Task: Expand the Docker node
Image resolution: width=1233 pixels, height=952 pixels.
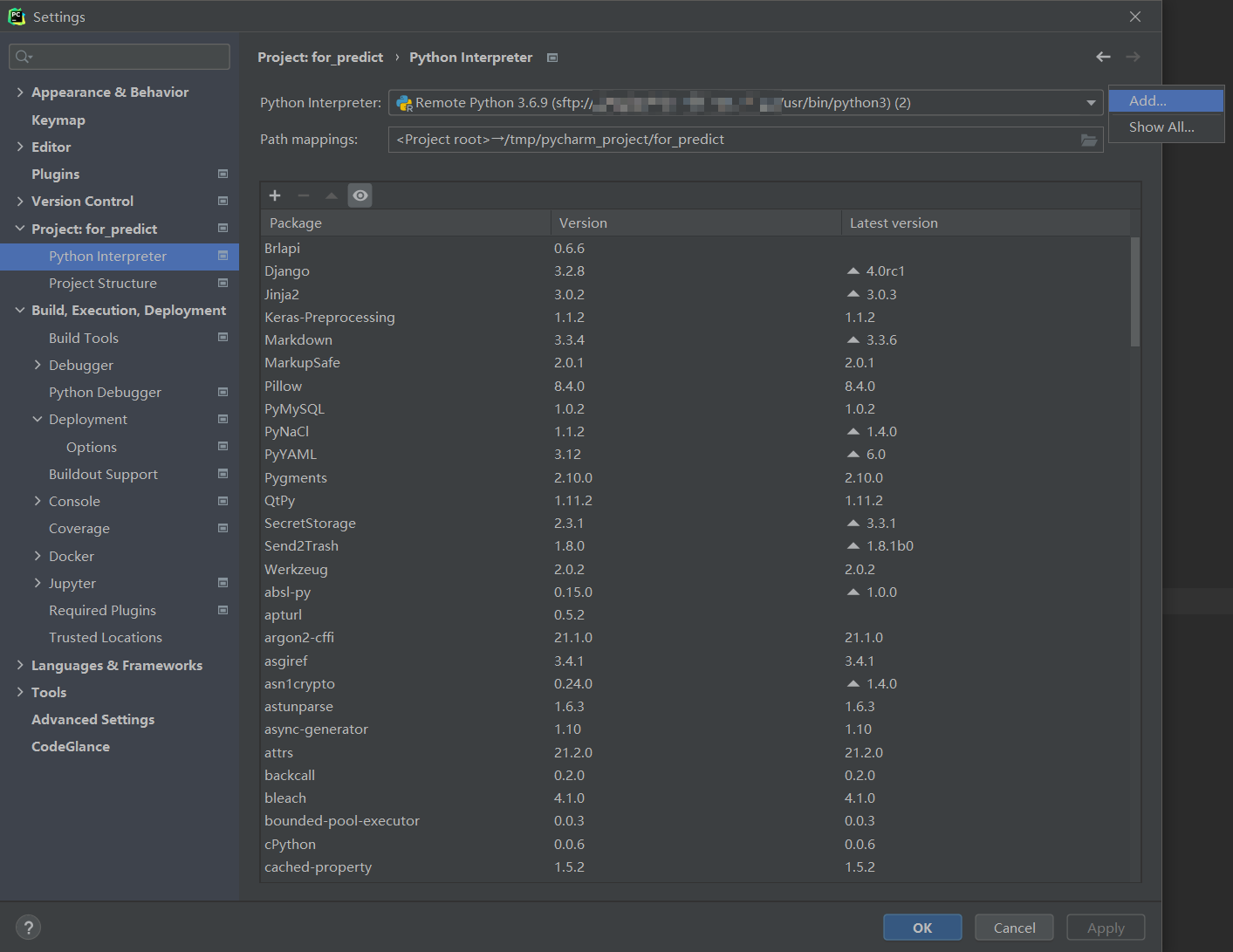Action: point(38,556)
